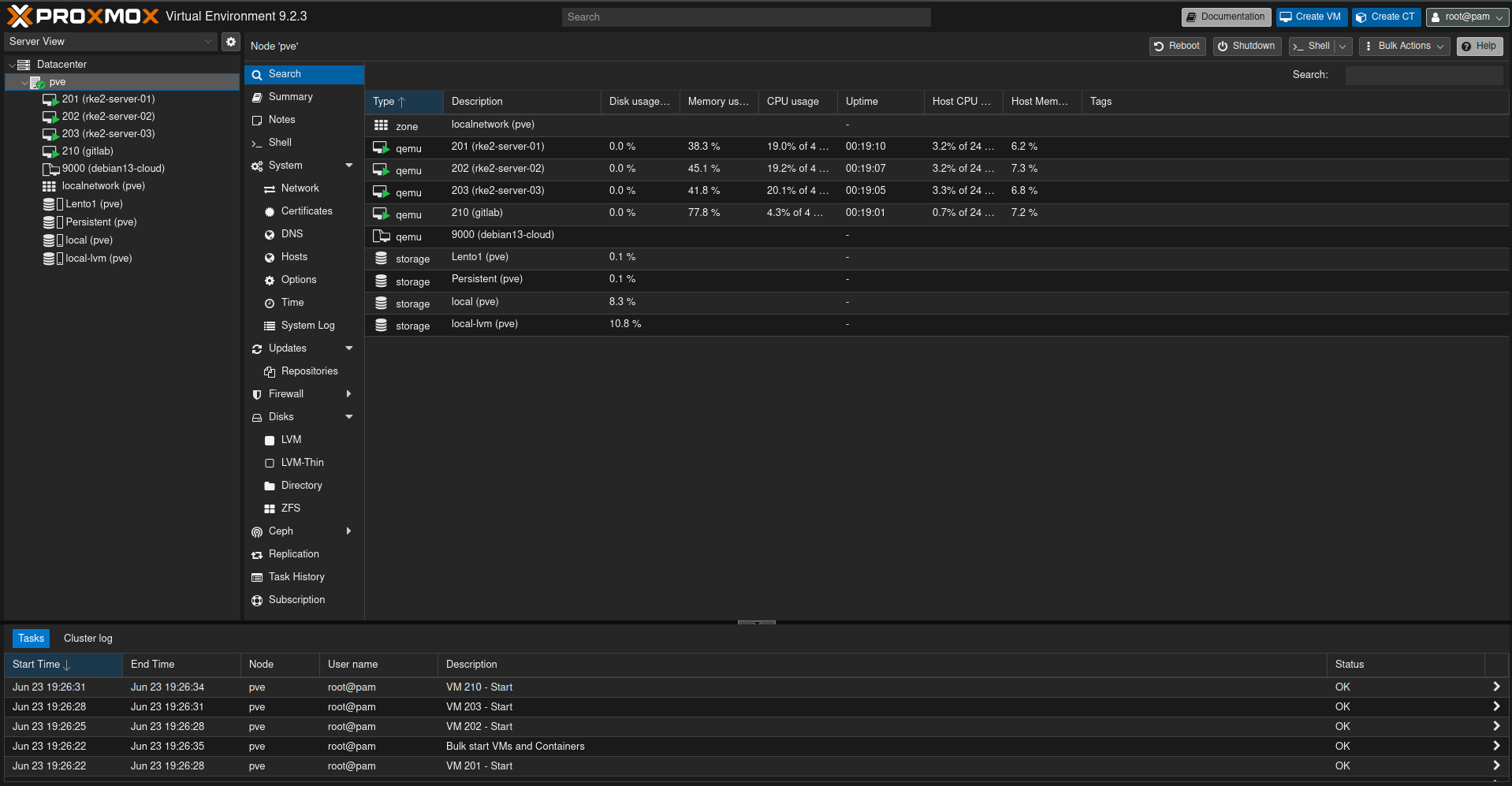Collapse the pve node in tree
Image resolution: width=1512 pixels, height=786 pixels.
pyautogui.click(x=24, y=82)
